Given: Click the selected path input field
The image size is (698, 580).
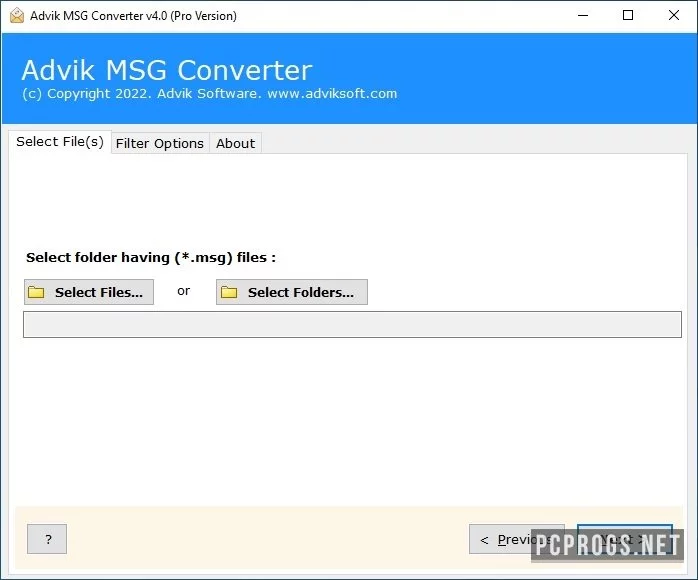Looking at the screenshot, I should (352, 324).
